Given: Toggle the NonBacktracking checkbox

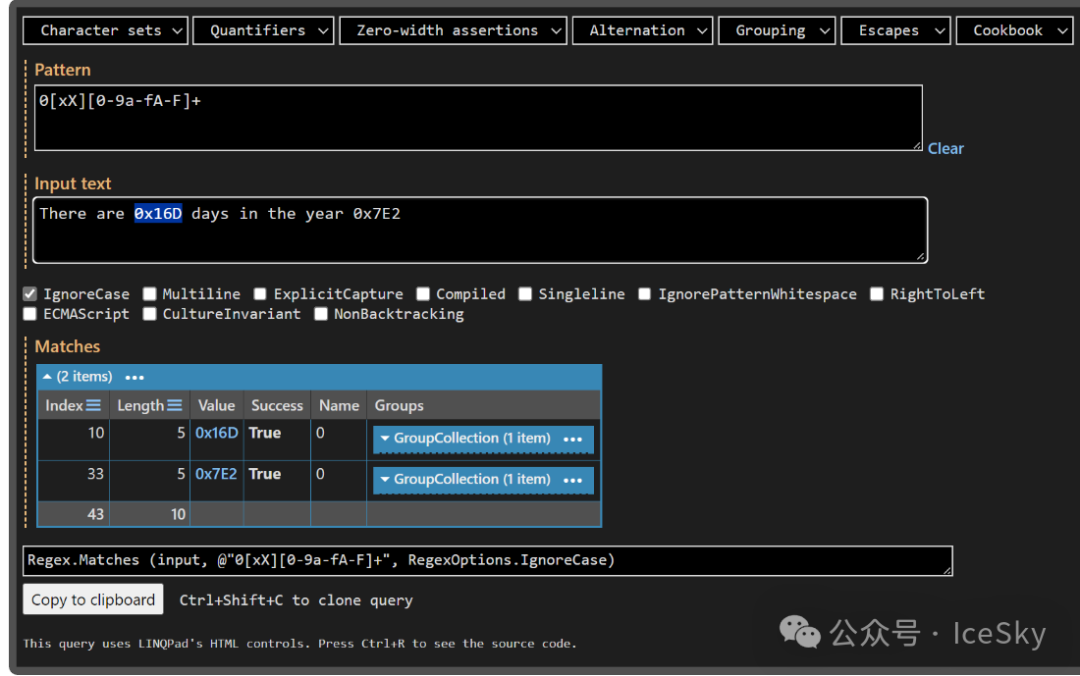Looking at the screenshot, I should click(x=321, y=314).
